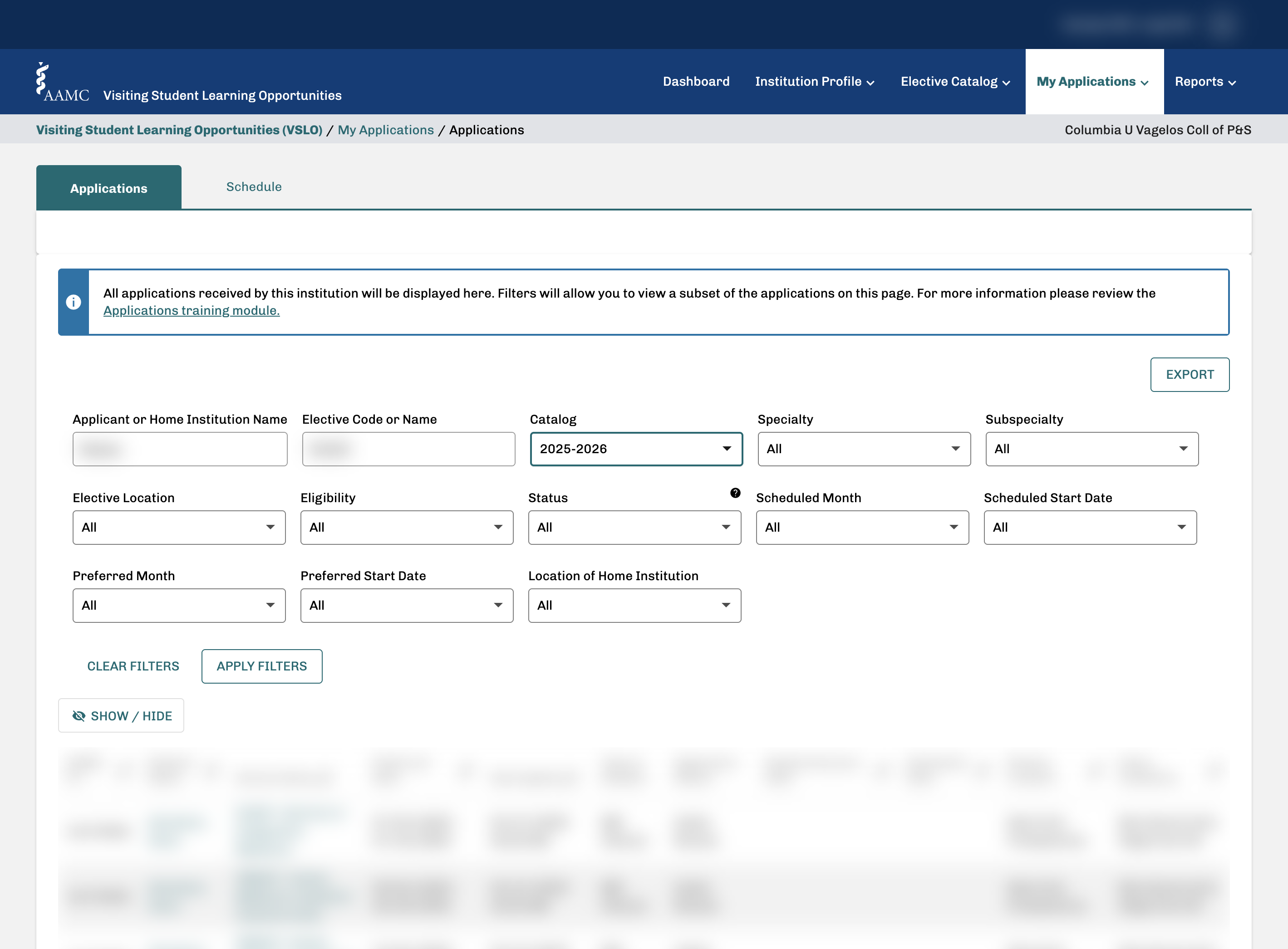This screenshot has height=949, width=1288.
Task: Click the Status help question mark icon
Action: 735,493
